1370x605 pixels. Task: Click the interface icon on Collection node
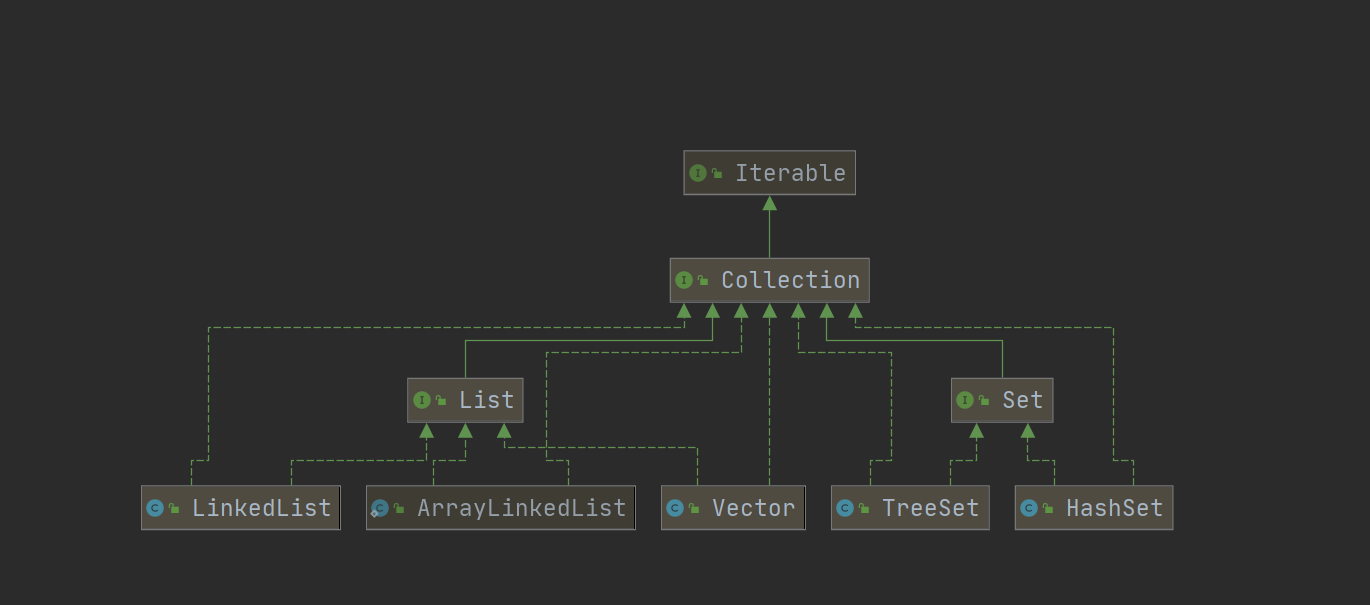[x=684, y=280]
